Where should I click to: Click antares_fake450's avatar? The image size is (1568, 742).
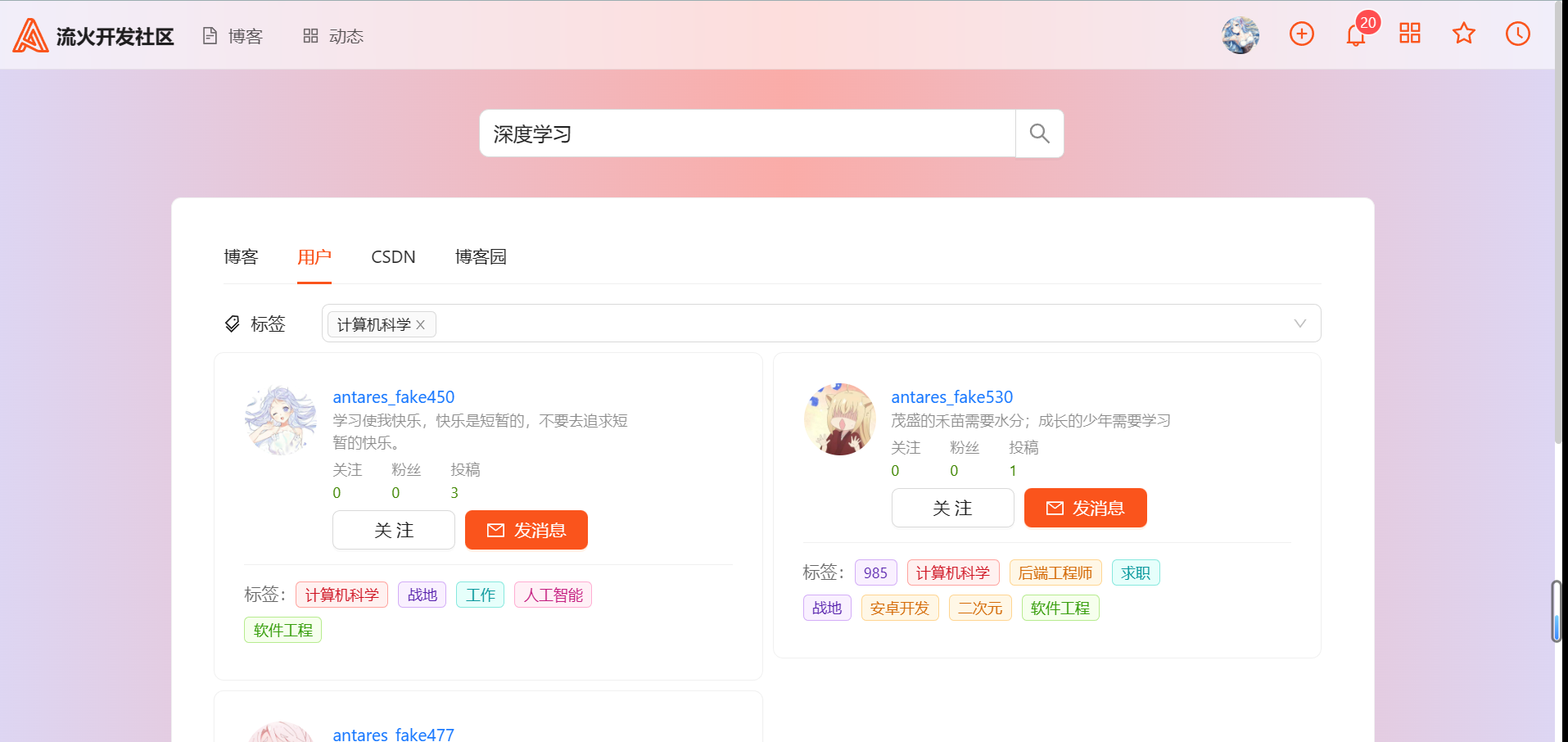tap(280, 419)
